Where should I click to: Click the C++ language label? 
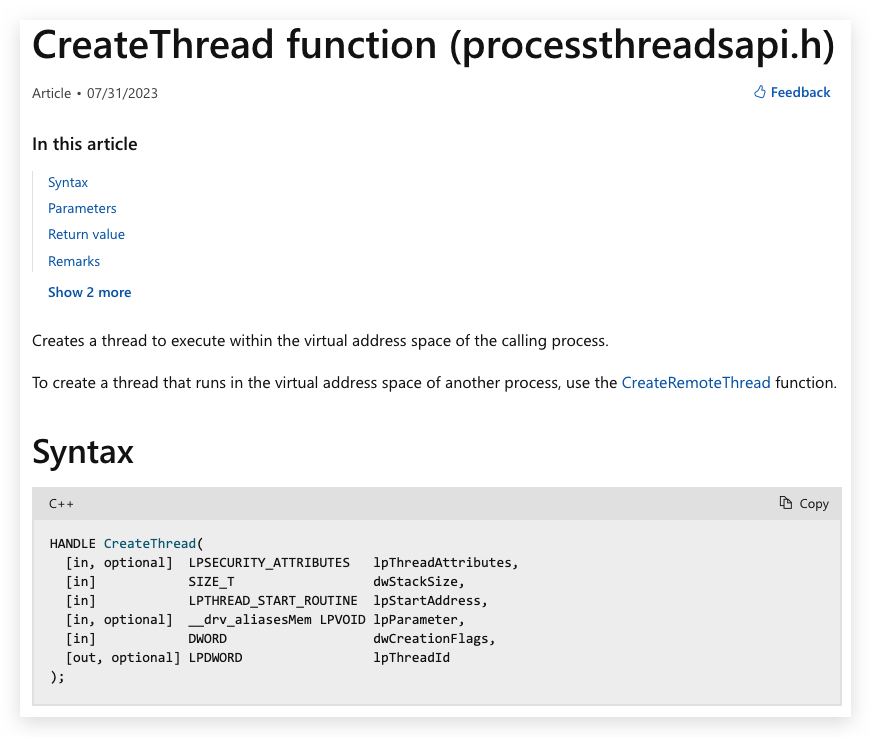point(61,504)
